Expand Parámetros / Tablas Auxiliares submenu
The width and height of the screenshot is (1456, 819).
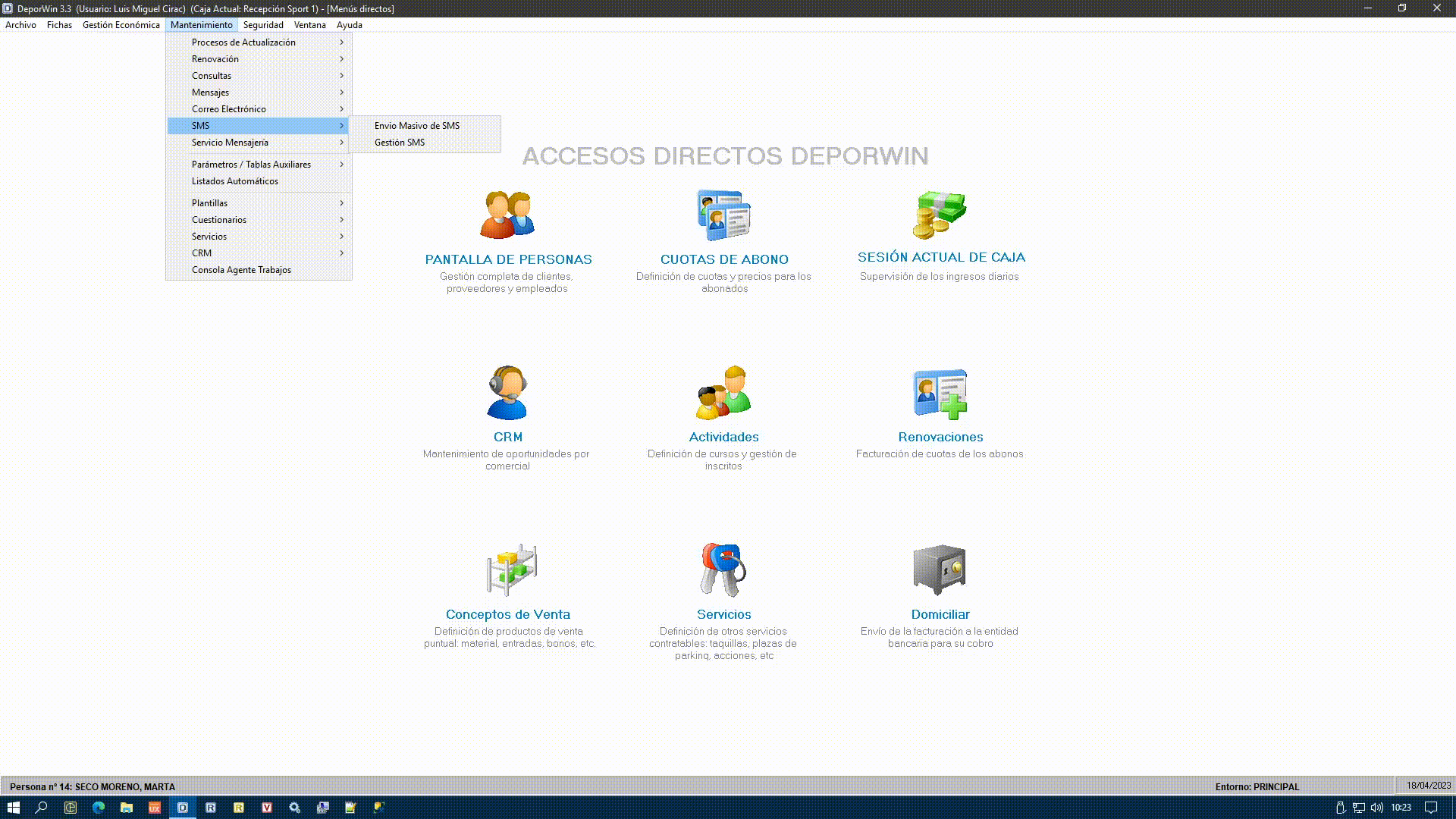pos(259,165)
